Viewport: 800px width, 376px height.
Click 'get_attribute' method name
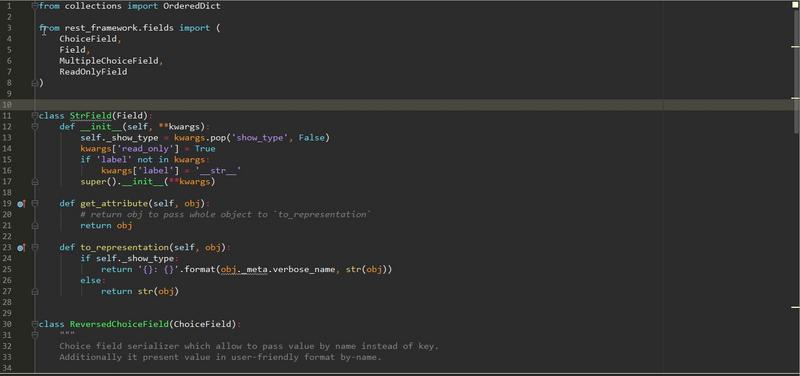click(x=114, y=204)
